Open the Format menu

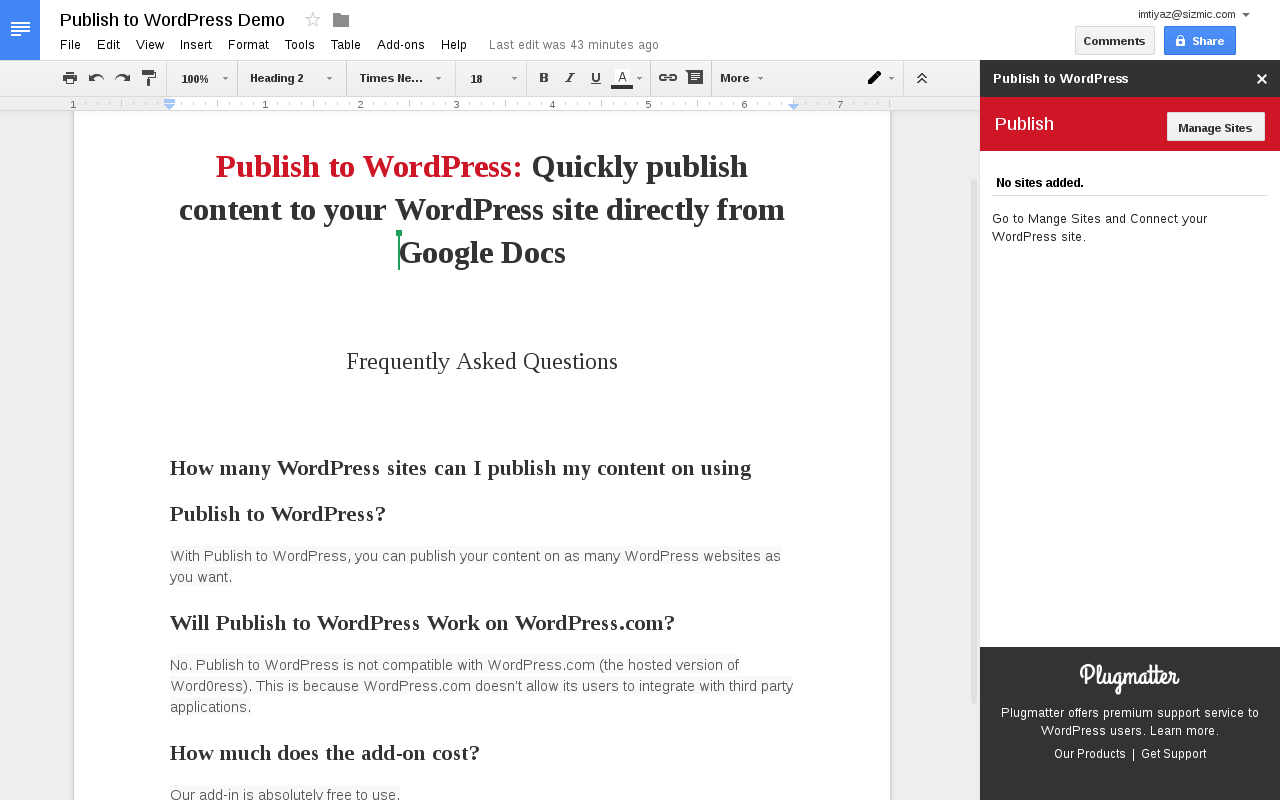(248, 45)
